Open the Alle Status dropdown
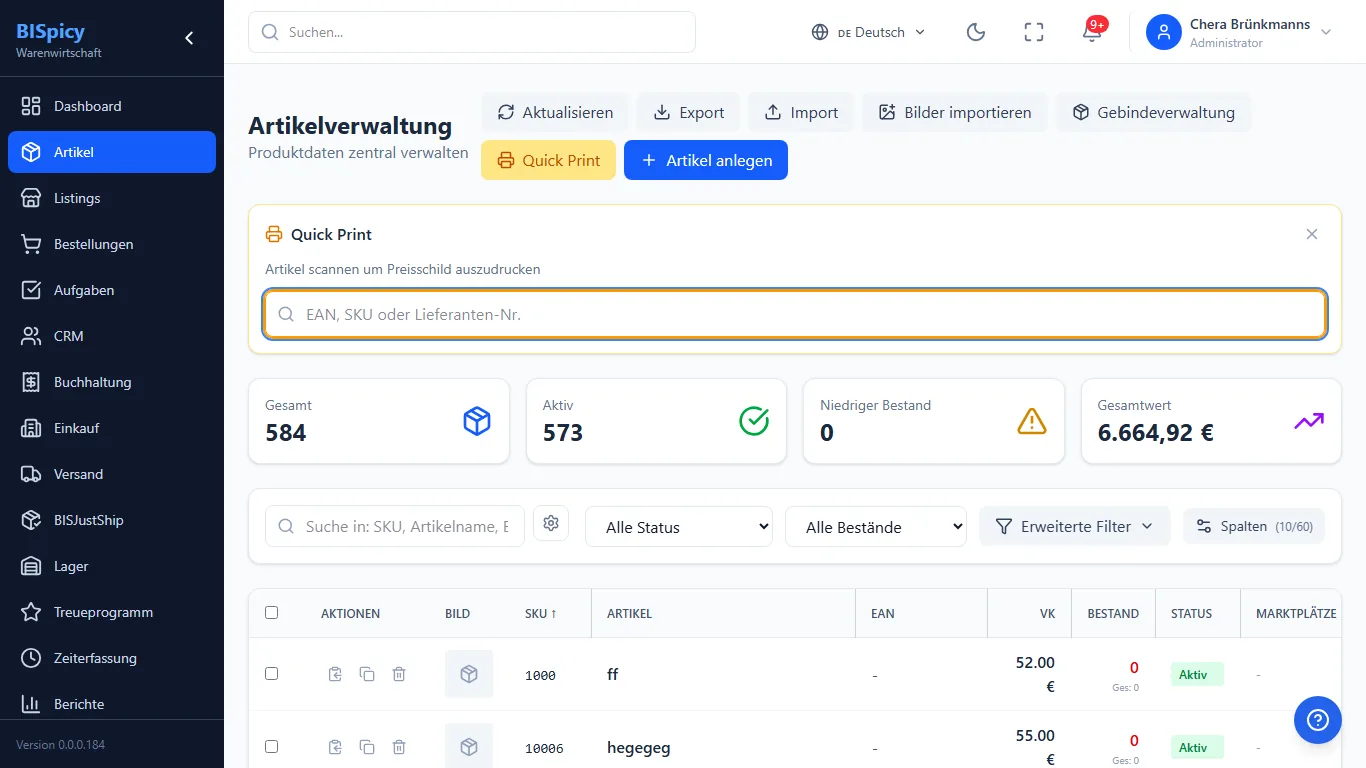Viewport: 1366px width, 768px height. coord(679,527)
